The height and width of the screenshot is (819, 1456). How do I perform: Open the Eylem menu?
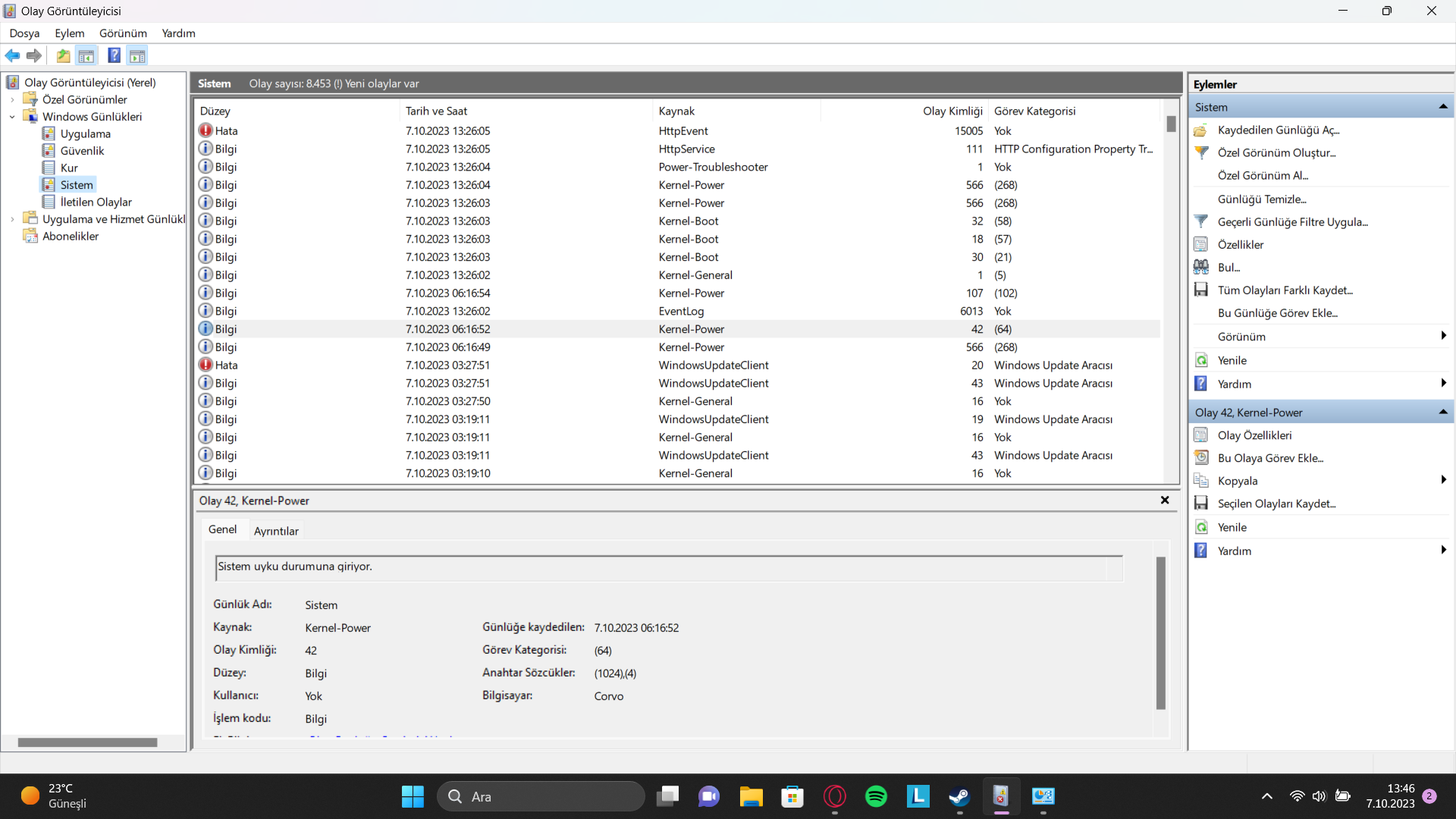tap(69, 33)
